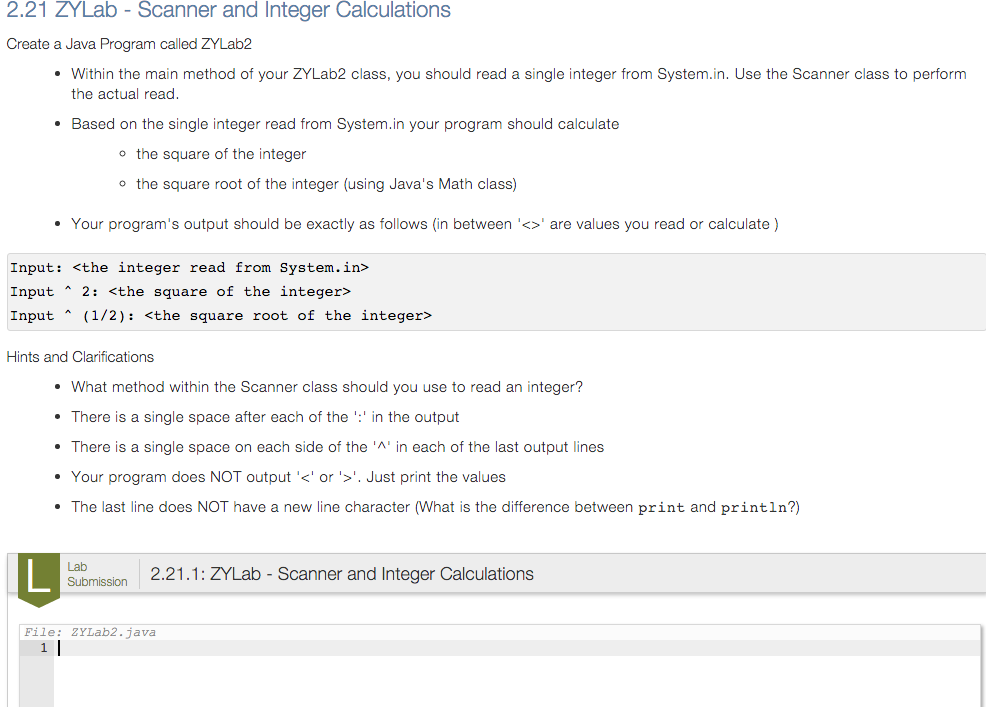The image size is (986, 707).
Task: Click the hint about which Scanner method reads an integer
Action: (x=327, y=387)
